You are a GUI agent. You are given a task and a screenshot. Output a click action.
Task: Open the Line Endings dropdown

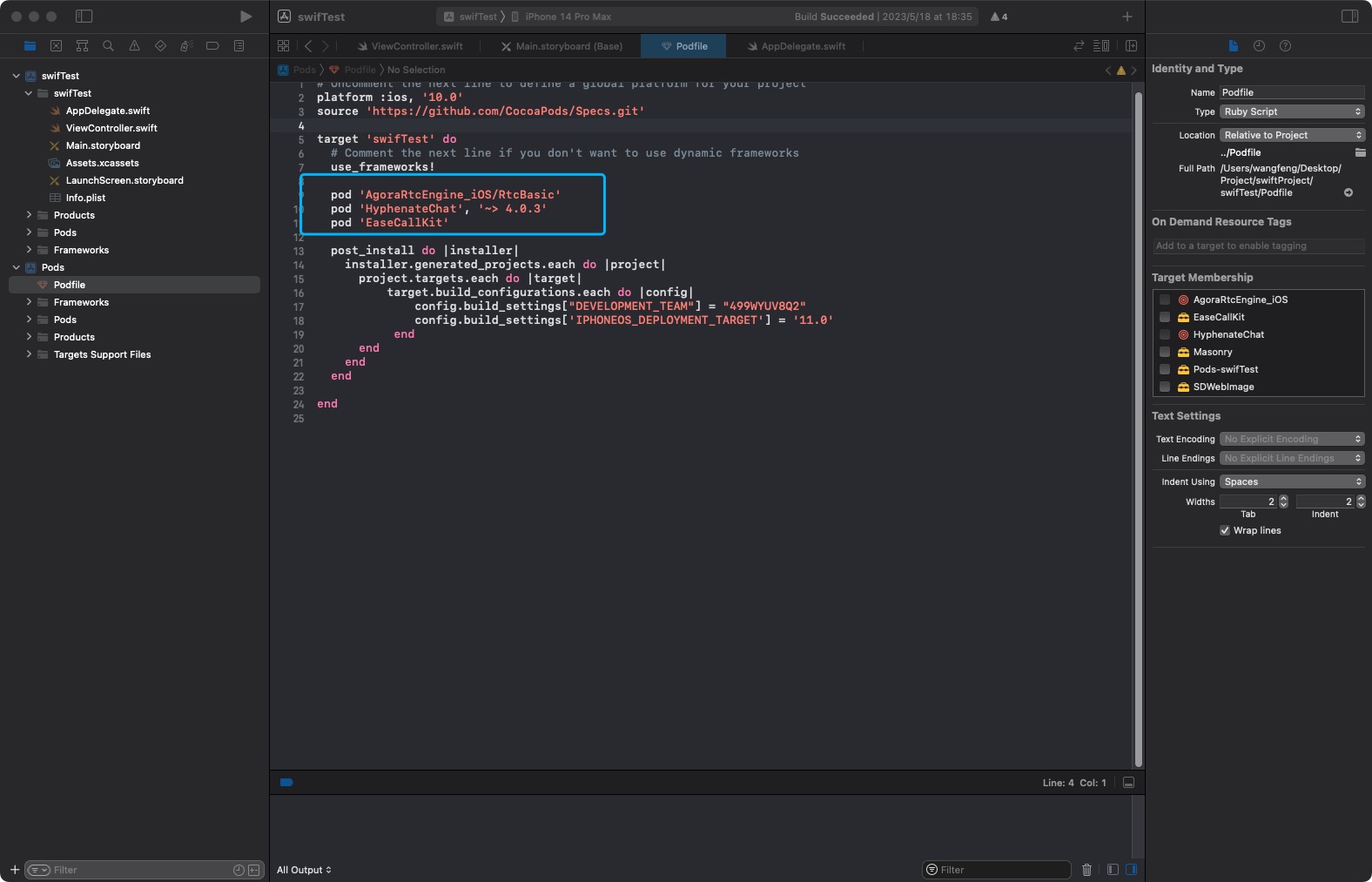(x=1292, y=458)
